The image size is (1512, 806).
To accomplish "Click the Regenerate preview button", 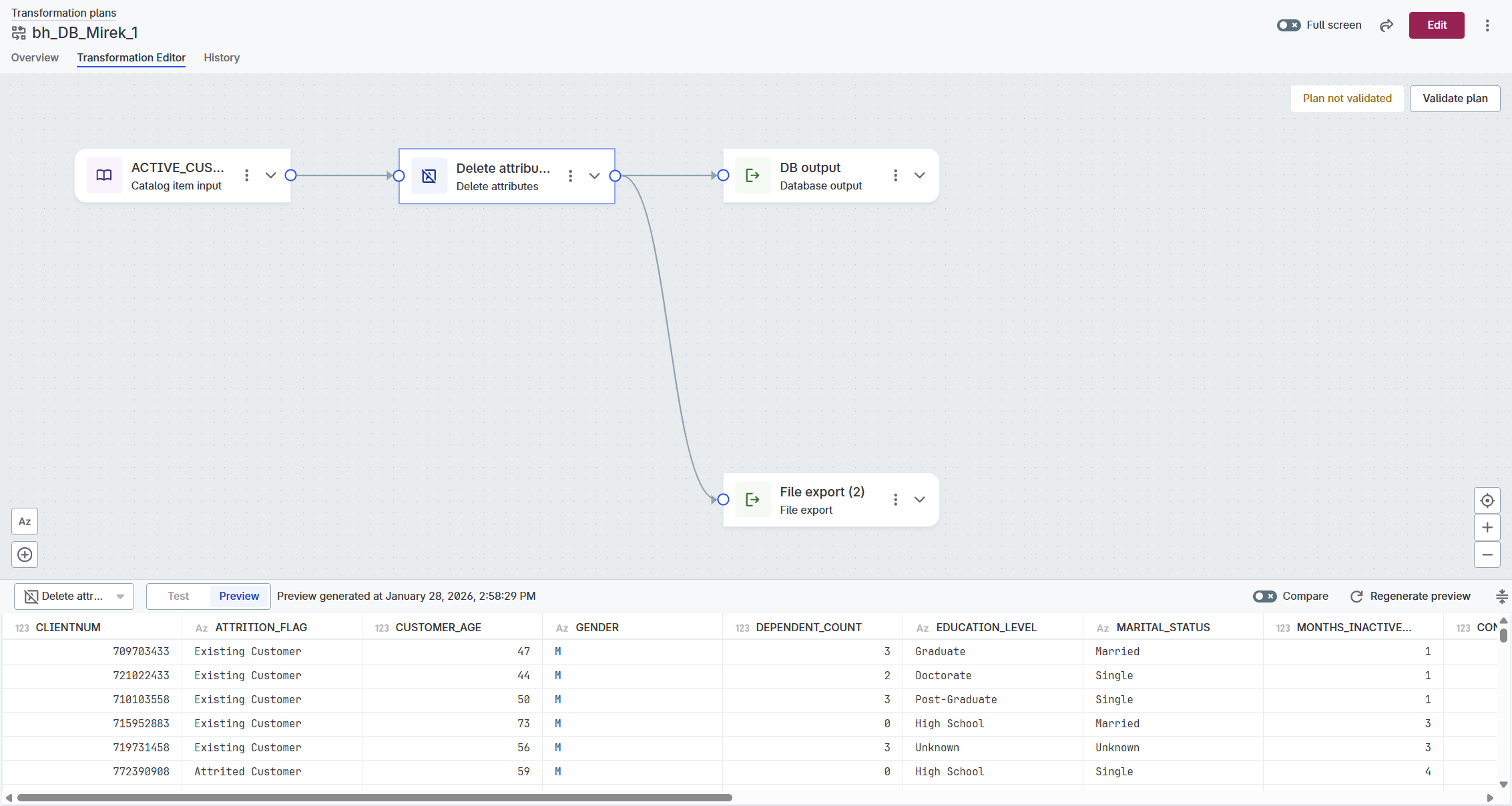I will click(1411, 596).
